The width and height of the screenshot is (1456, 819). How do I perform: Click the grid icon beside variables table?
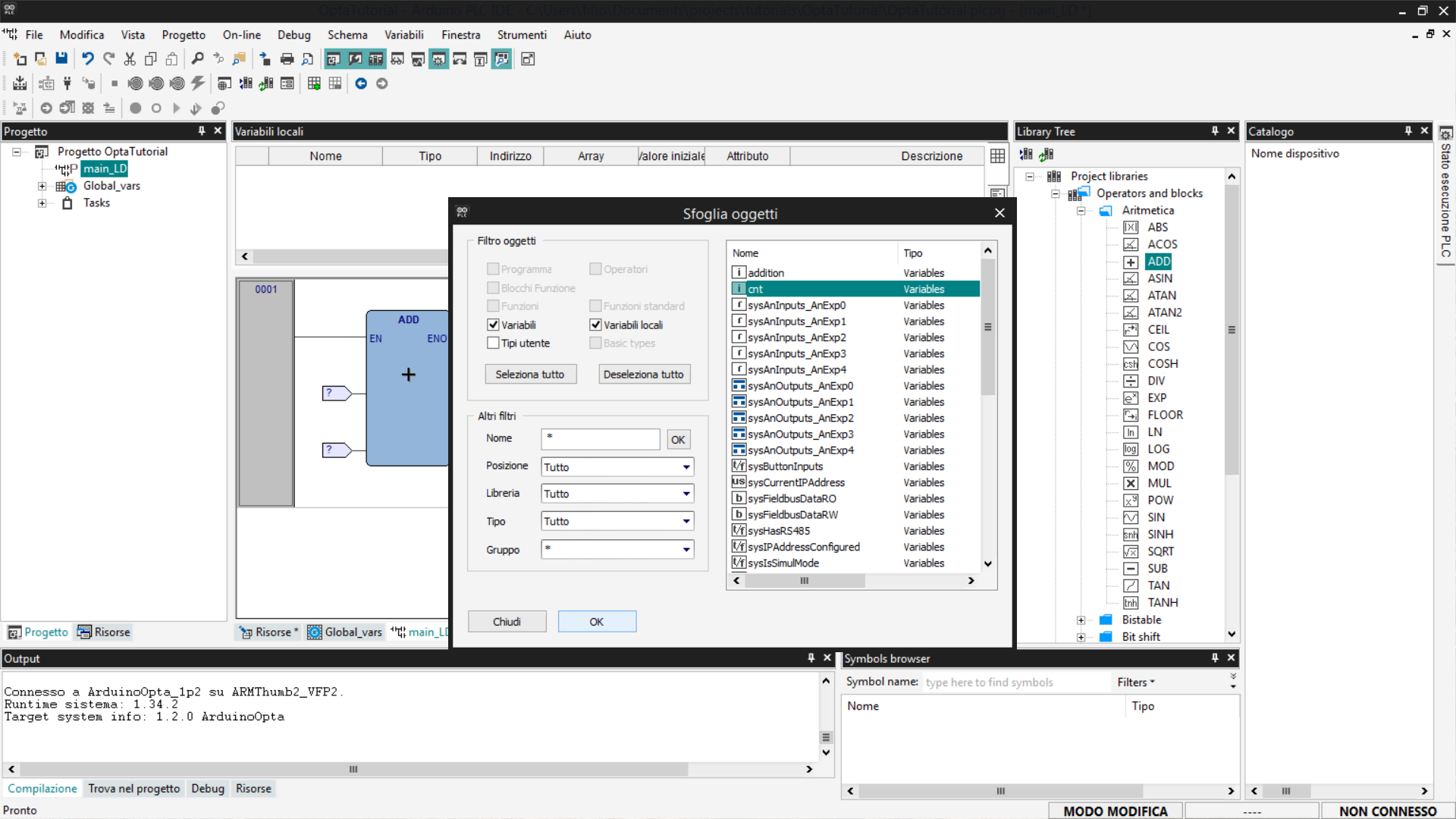coord(997,156)
